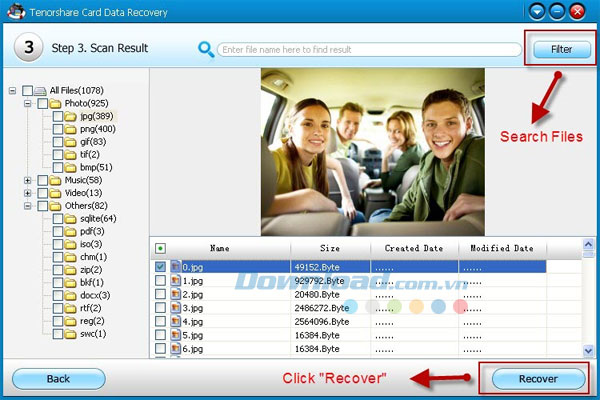
Task: Click the png(400) folder icon
Action: click(x=70, y=129)
